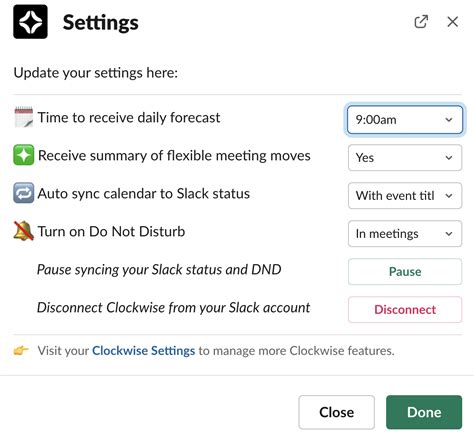Pause syncing Slack status and DND
Viewport: 474px width, 437px height.
point(405,272)
